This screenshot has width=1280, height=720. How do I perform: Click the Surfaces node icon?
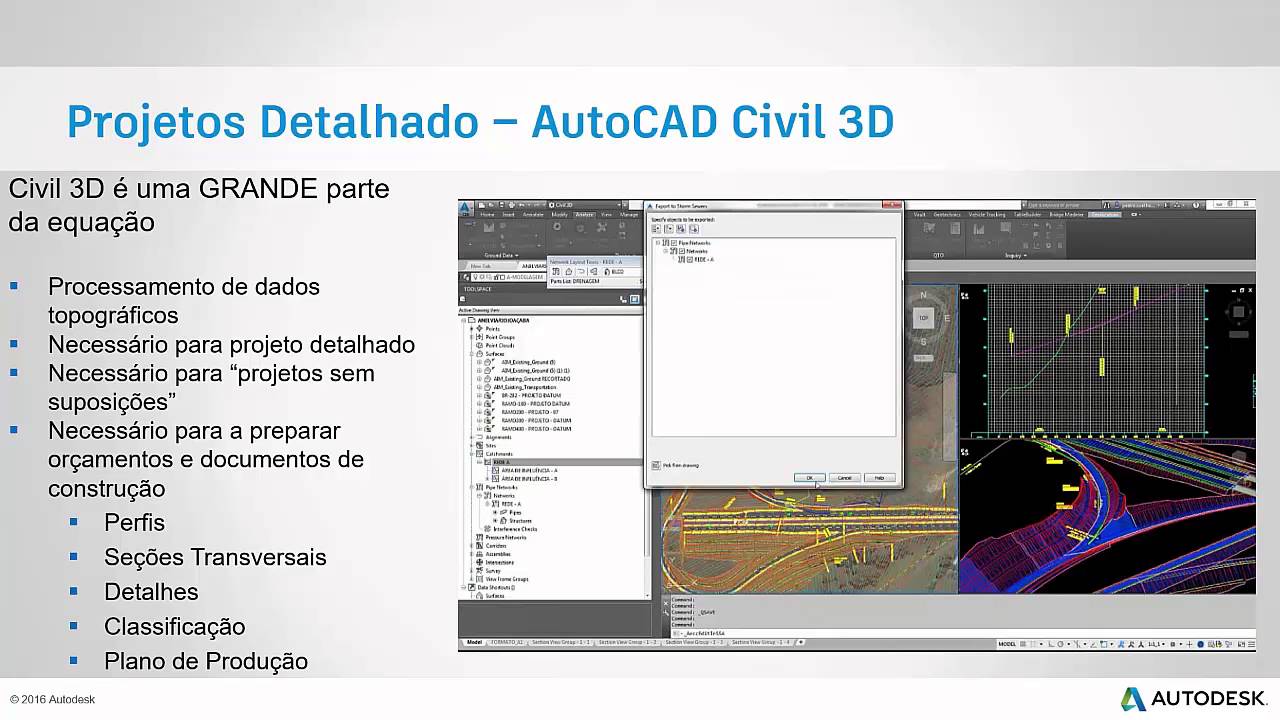[480, 354]
